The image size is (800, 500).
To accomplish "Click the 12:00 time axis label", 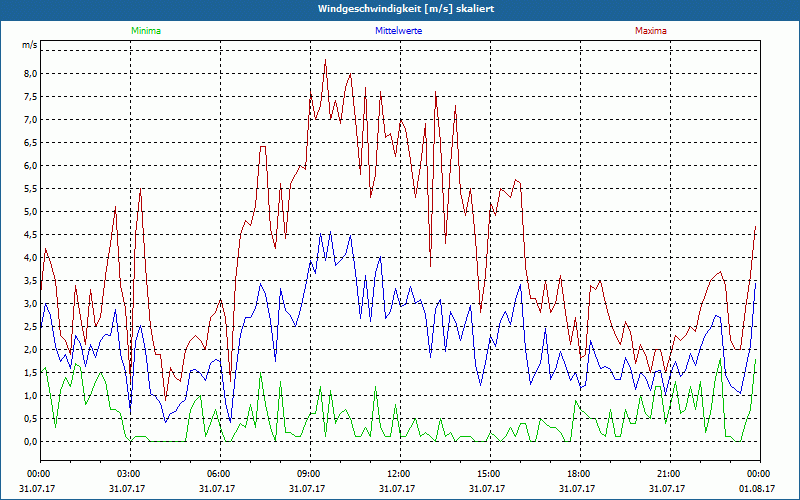I will 400,474.
